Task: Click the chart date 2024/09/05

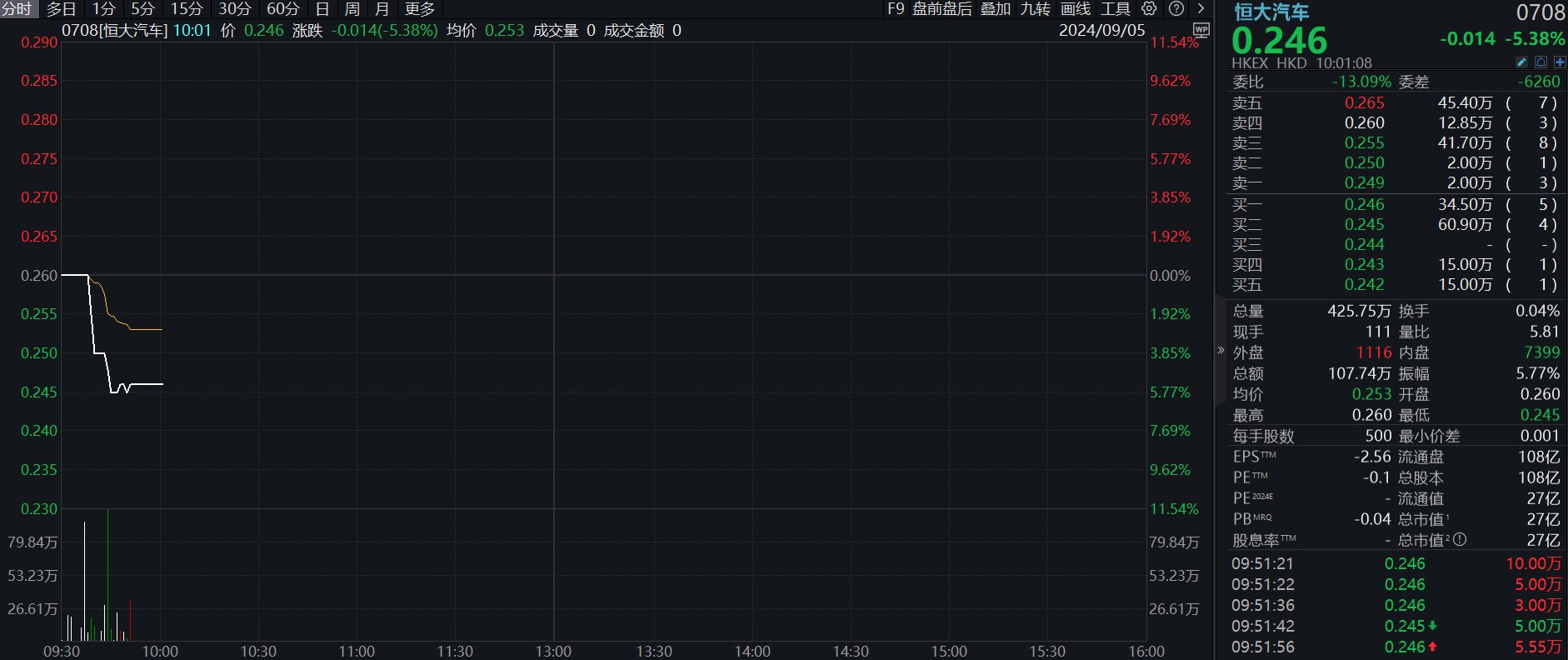Action: (x=1101, y=30)
